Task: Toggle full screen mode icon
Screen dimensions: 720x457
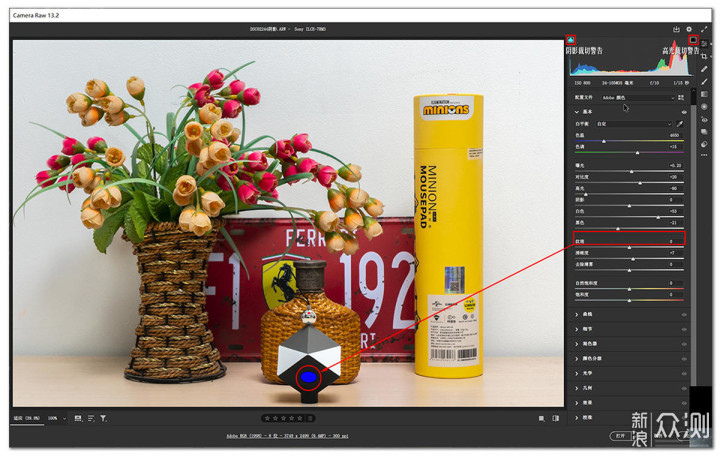Action: [x=704, y=29]
